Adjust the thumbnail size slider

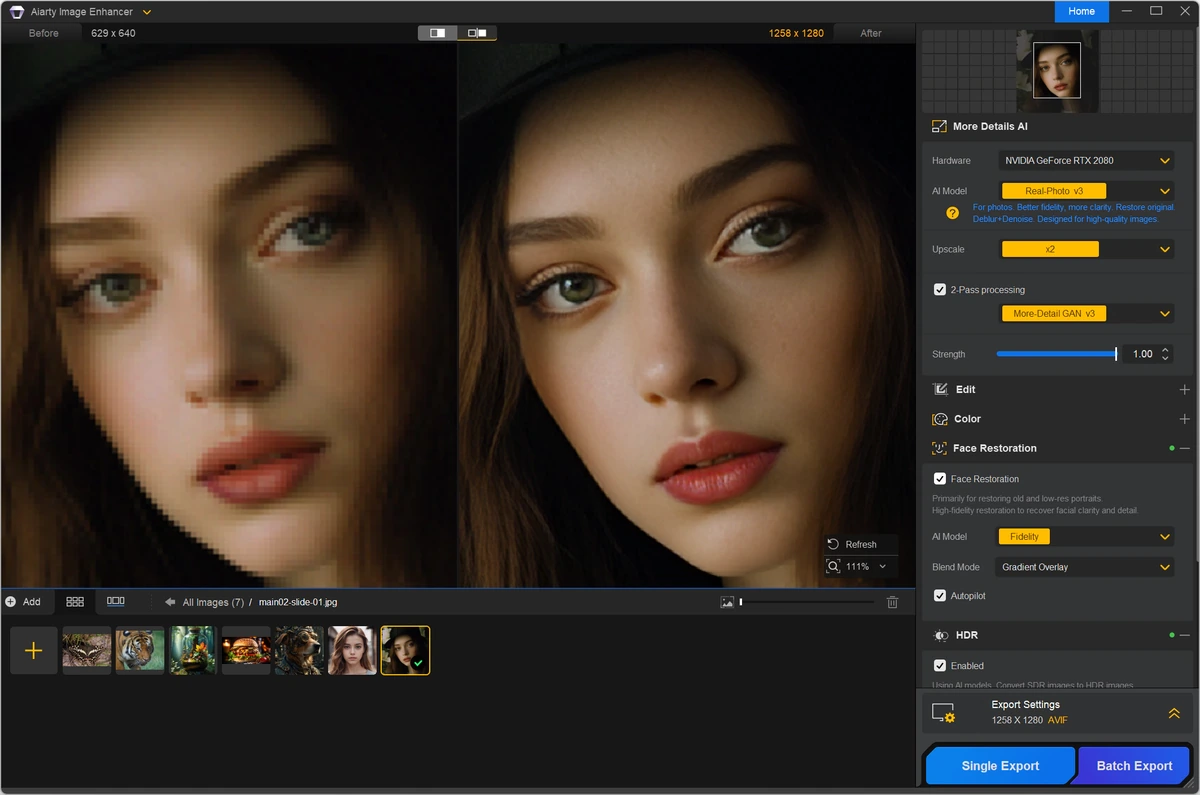pos(806,602)
